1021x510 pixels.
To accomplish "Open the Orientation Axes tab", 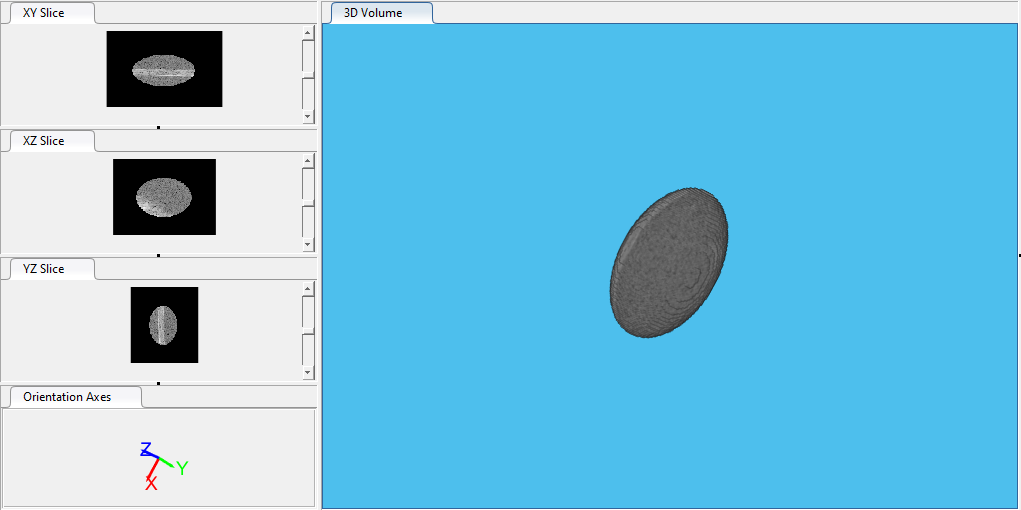I will 69,397.
